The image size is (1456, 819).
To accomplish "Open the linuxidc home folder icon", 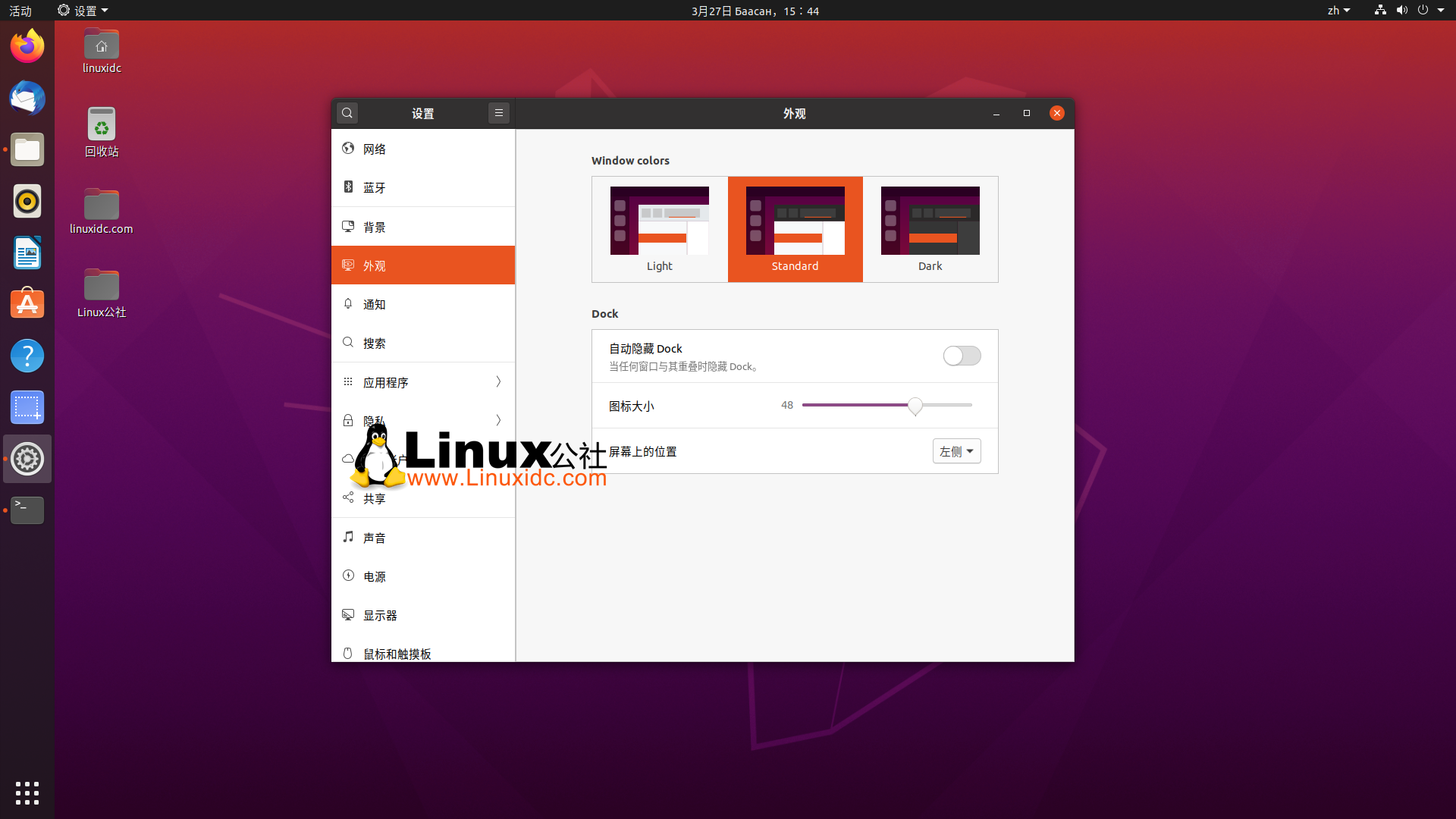I will click(x=102, y=51).
